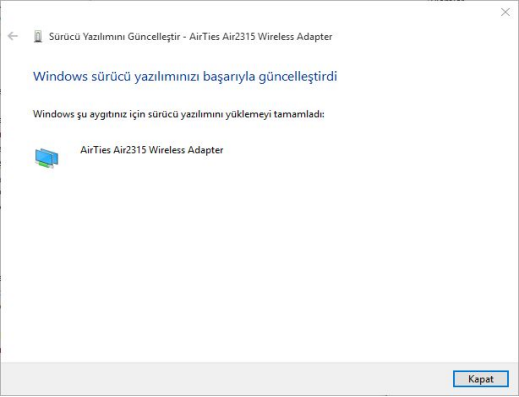Screen dimensions: 519x397
Task: Select the adapter name beside the network icon
Action: click(152, 150)
